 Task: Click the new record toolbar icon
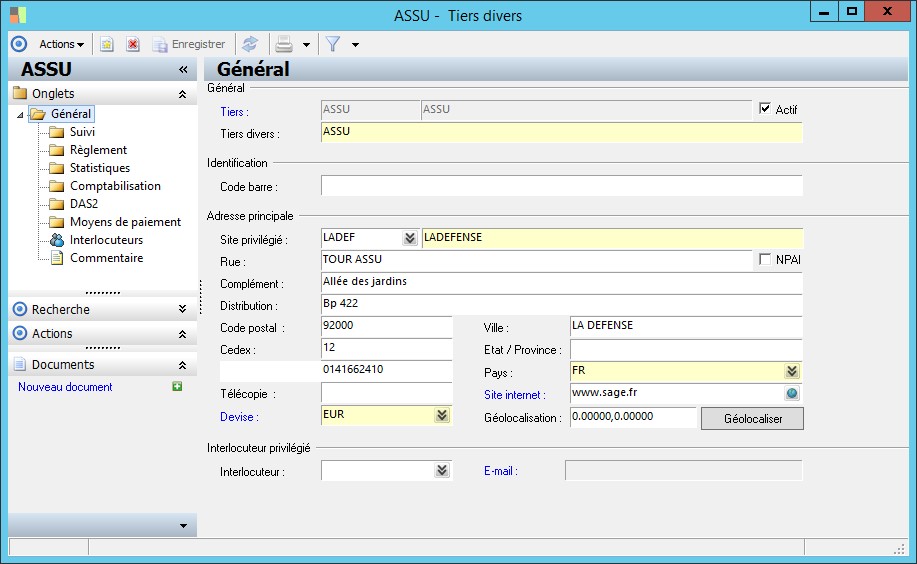tap(106, 44)
